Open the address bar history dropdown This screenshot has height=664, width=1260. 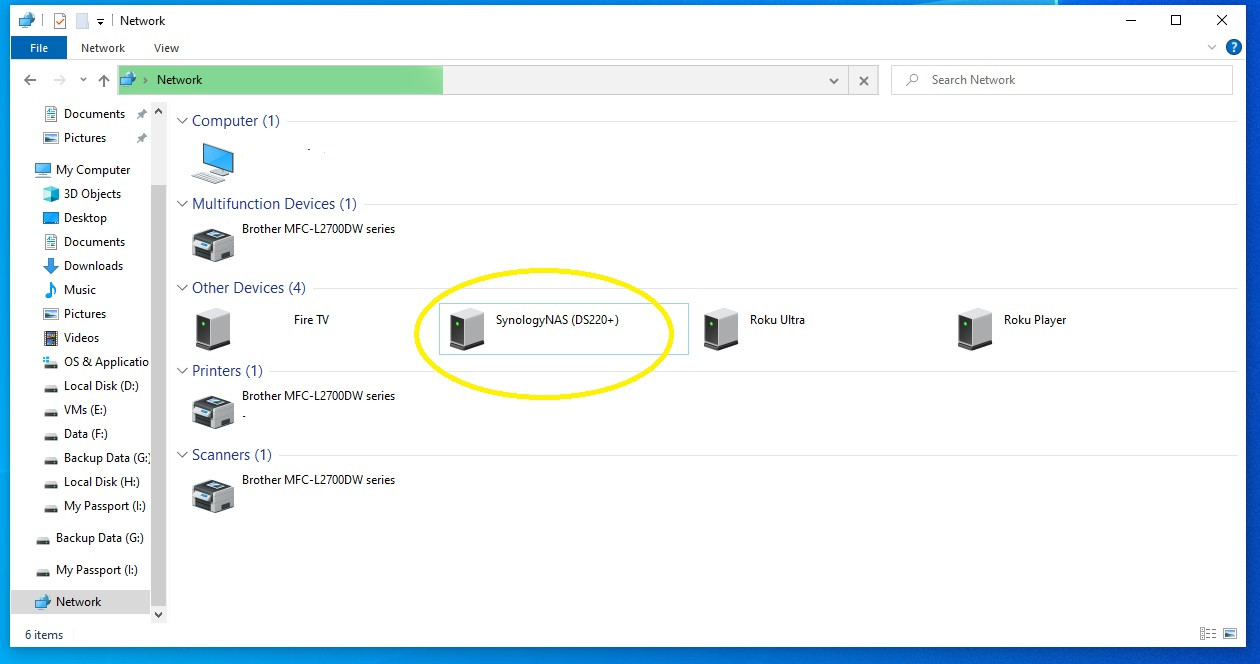pyautogui.click(x=834, y=80)
